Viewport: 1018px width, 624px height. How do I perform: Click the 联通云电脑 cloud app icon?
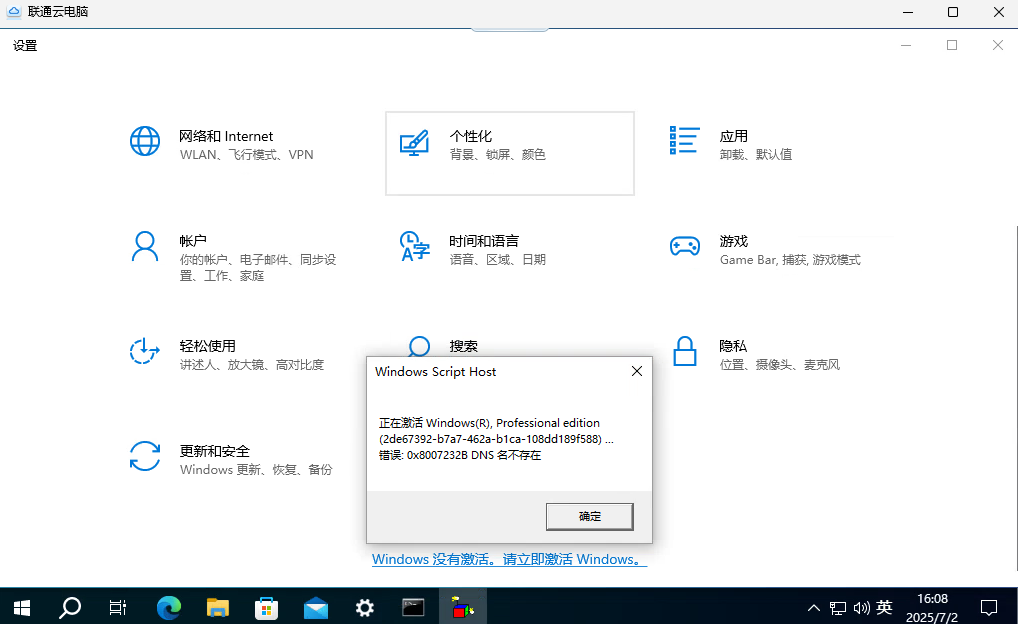click(14, 12)
